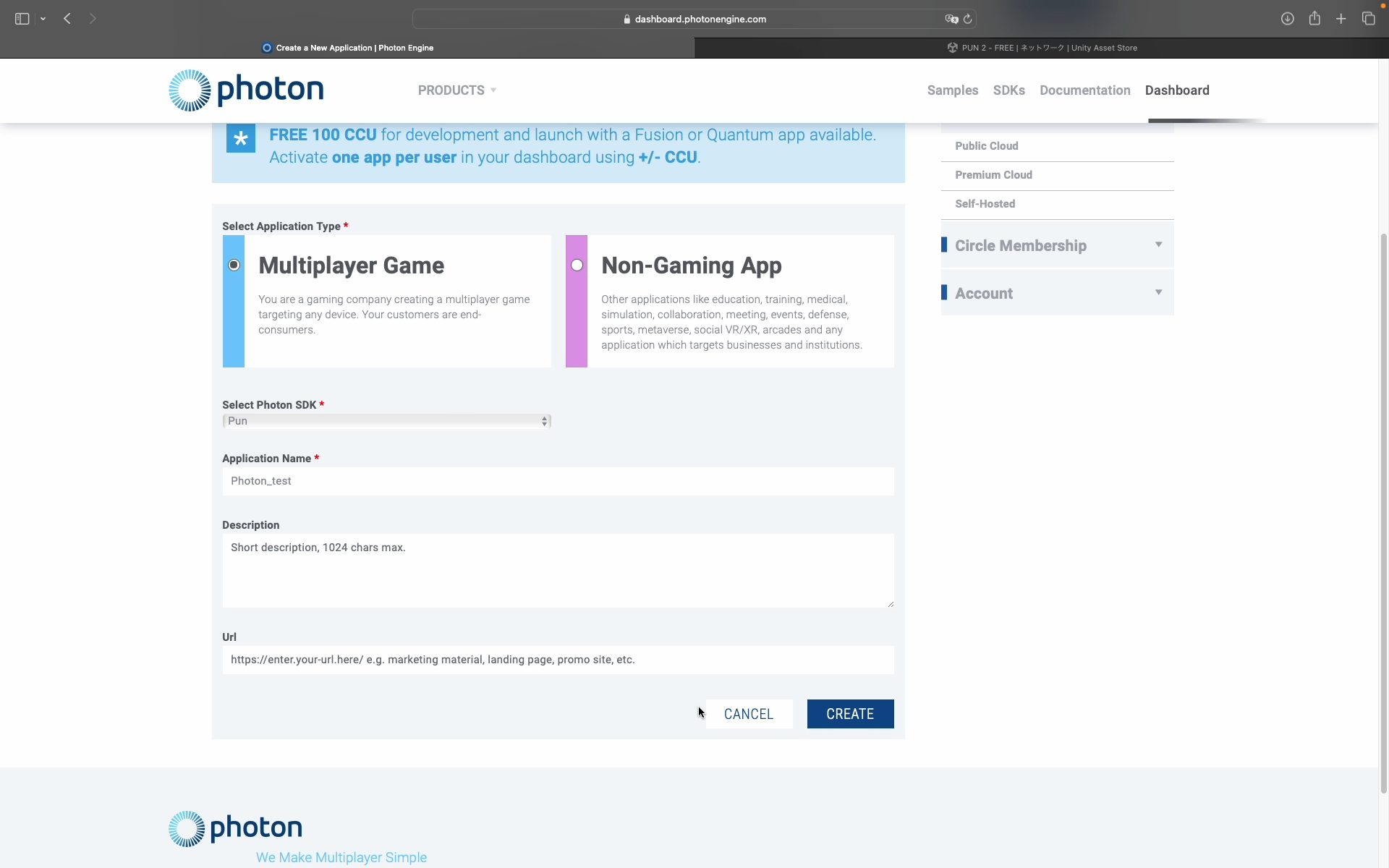Reload the page with refresh icon

tap(968, 19)
